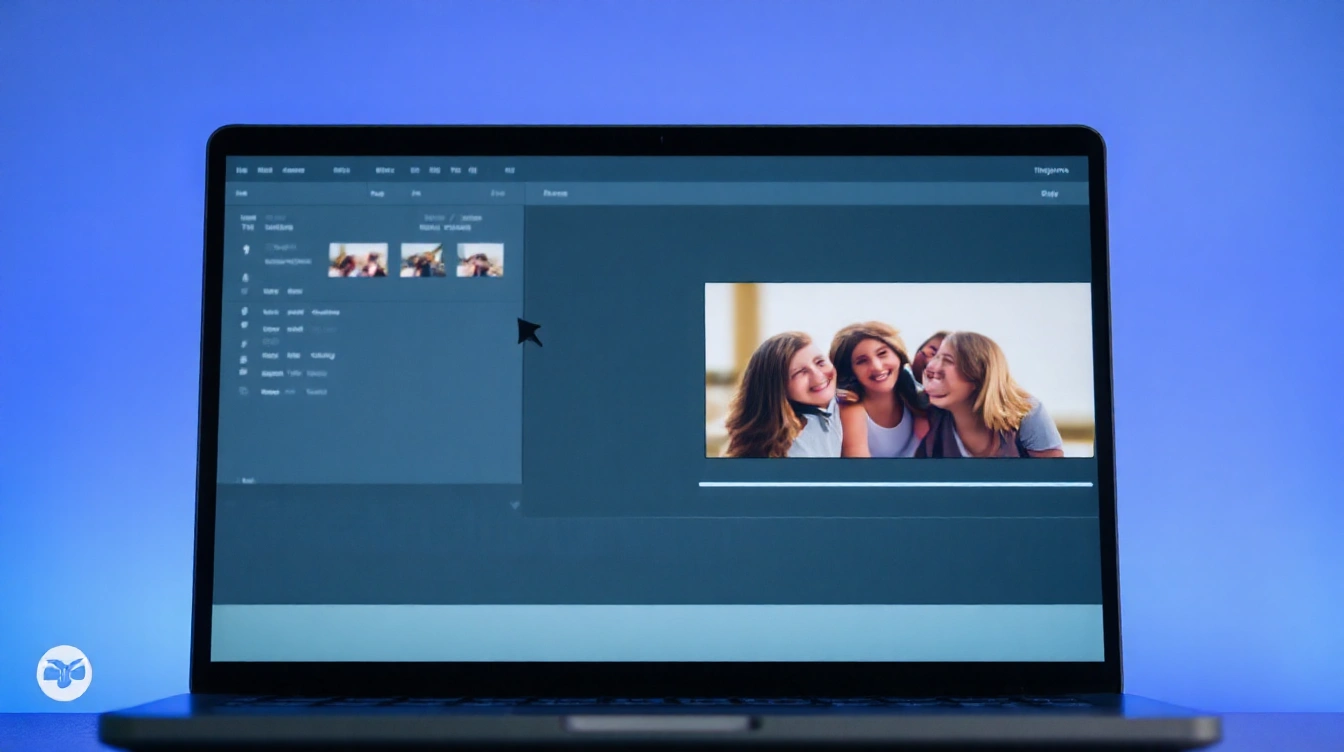Select the middle media thumbnail in the library
1344x752 pixels.
[x=422, y=260]
